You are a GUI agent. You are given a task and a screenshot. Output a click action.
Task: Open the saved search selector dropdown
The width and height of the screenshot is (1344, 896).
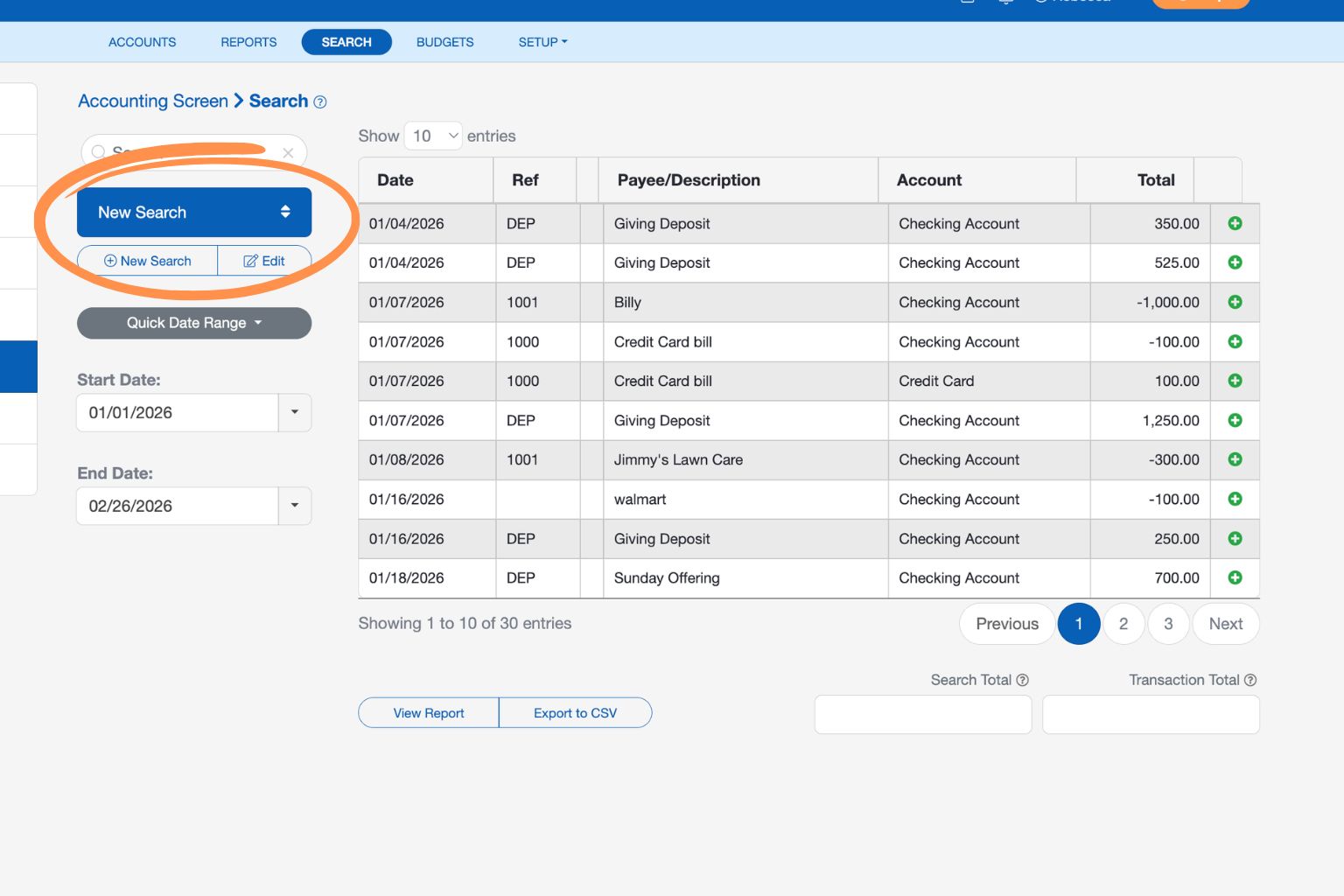(x=194, y=212)
